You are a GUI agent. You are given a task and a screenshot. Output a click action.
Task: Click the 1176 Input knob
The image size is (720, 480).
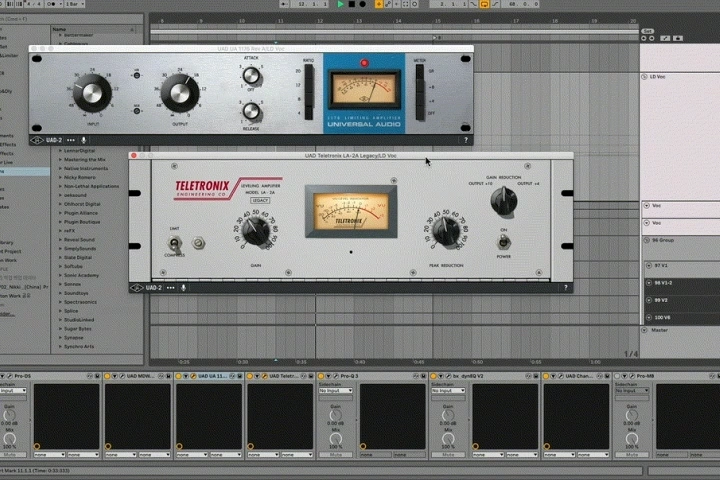click(92, 93)
